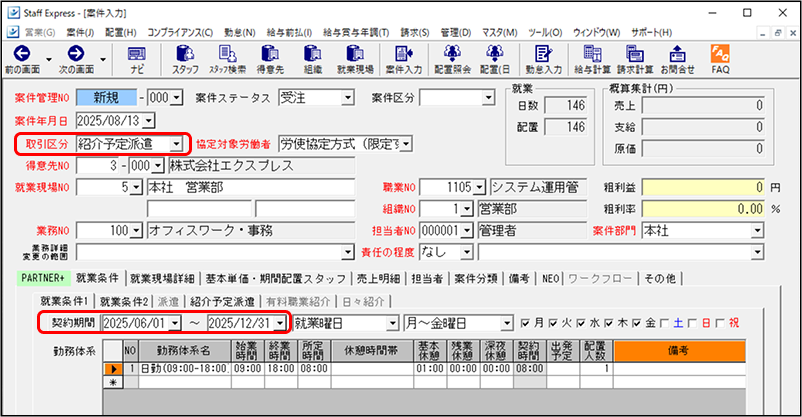Screen dimensions: 802x417
Task: Open the 案件区分 dropdown
Action: pos(488,97)
